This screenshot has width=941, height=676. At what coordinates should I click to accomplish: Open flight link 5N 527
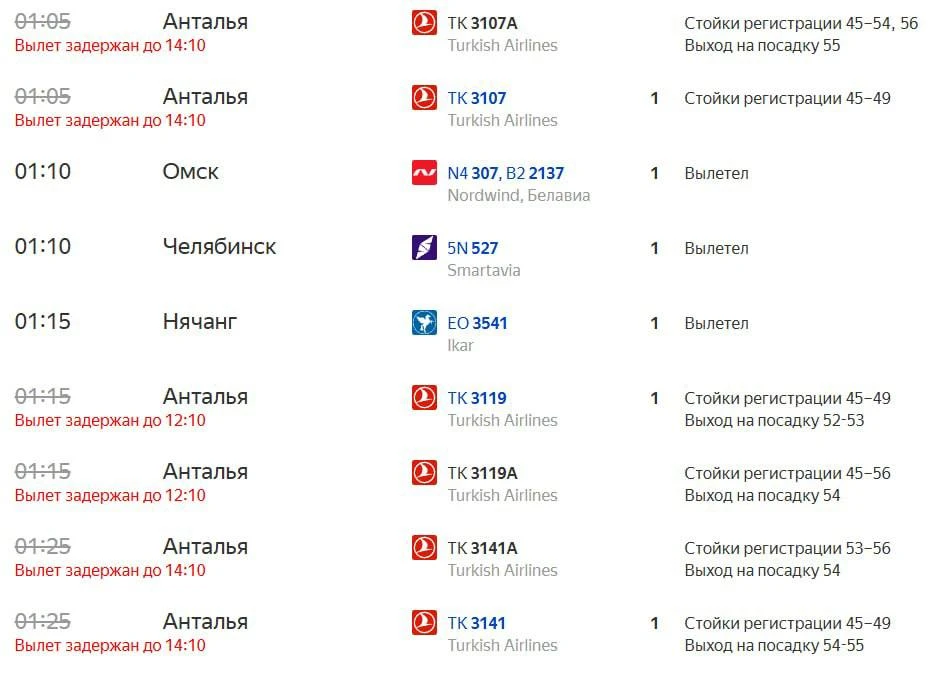pos(472,248)
